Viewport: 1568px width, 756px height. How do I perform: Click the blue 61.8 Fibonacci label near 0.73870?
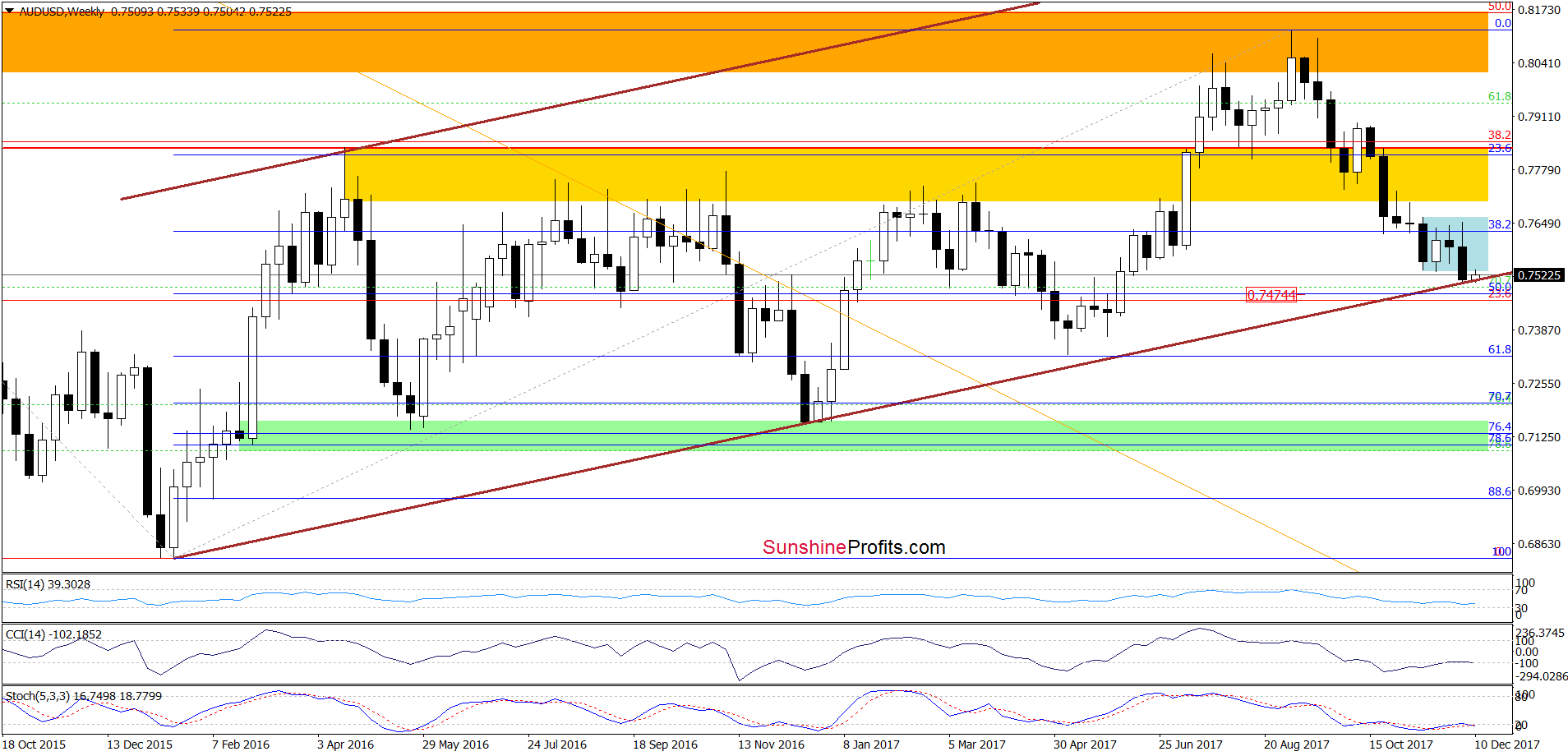pyautogui.click(x=1500, y=349)
